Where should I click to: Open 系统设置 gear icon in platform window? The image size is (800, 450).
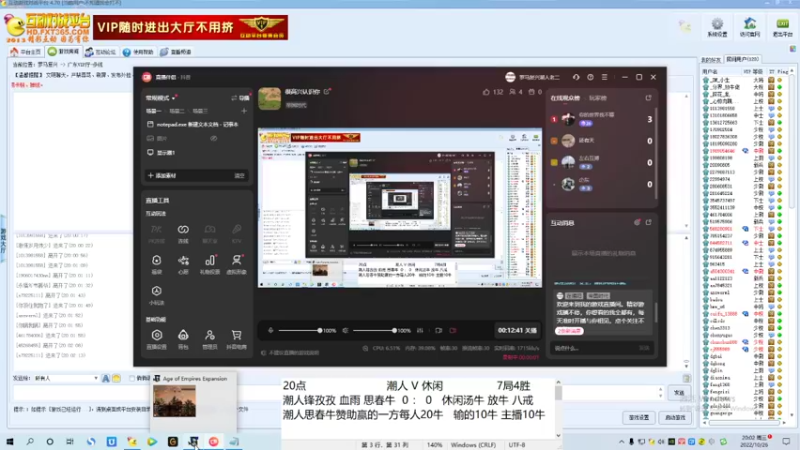click(717, 27)
